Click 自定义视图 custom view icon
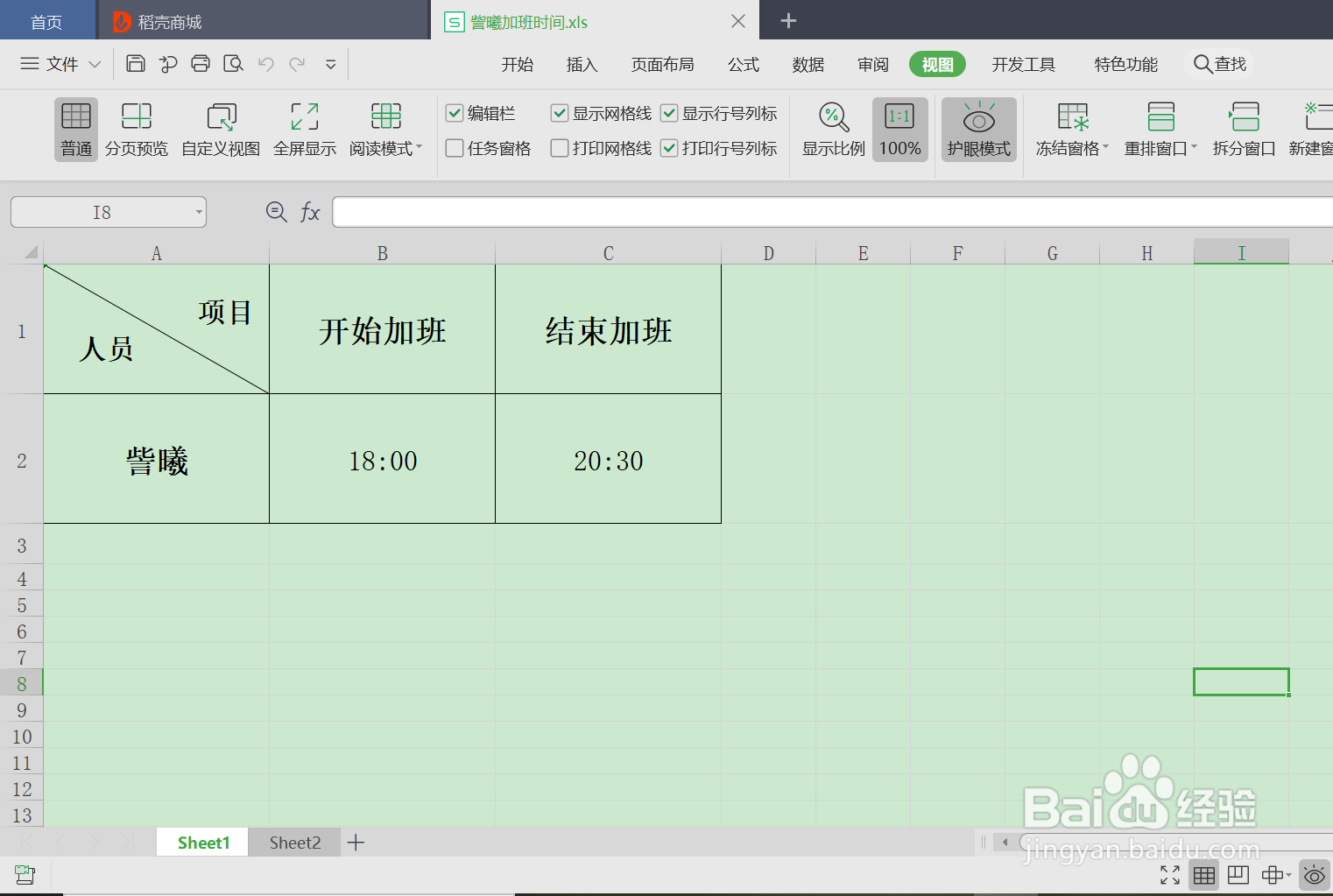This screenshot has width=1333, height=896. click(x=220, y=130)
